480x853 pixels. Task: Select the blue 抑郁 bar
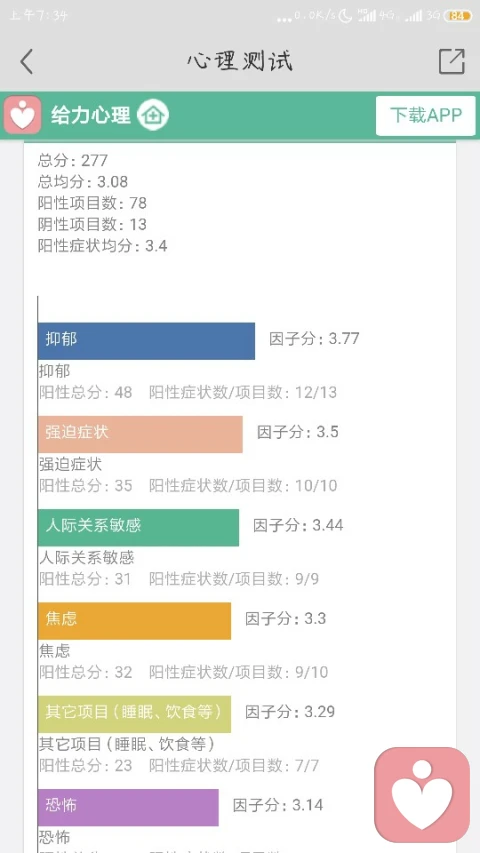click(146, 341)
